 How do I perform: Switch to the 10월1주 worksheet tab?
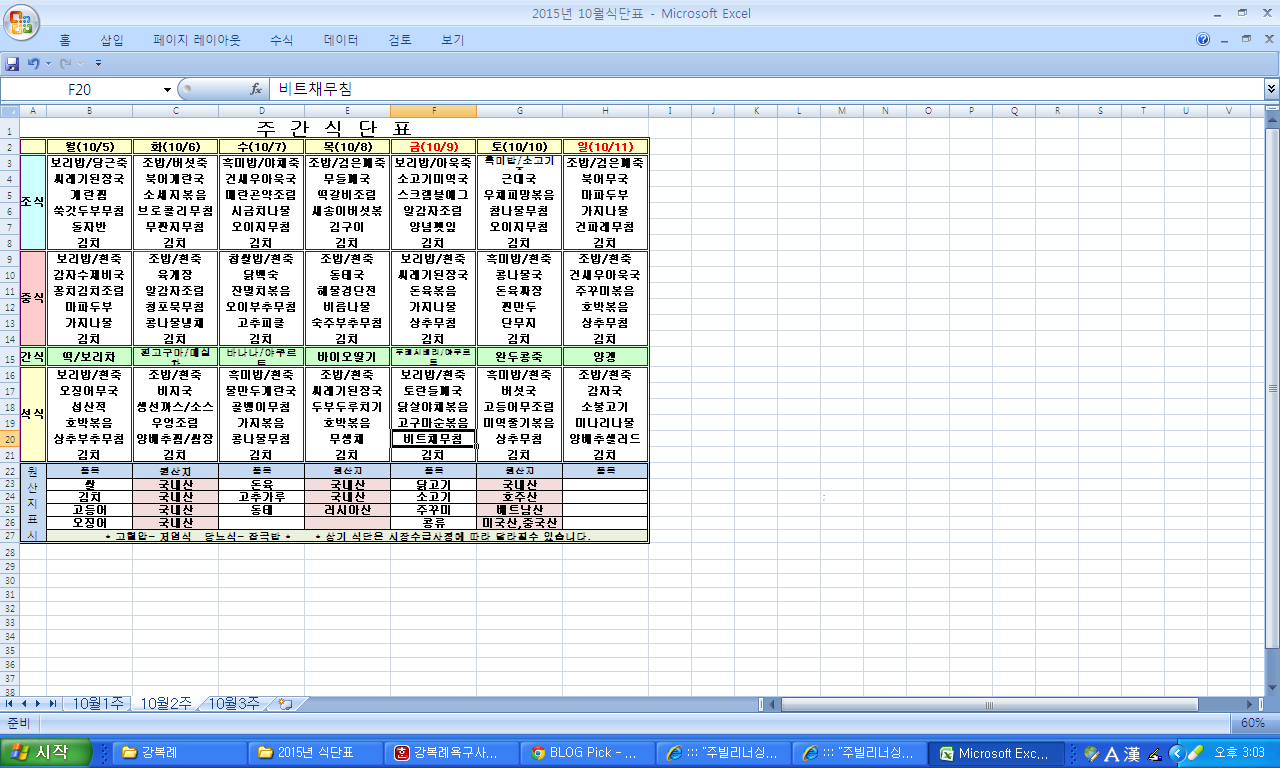98,704
